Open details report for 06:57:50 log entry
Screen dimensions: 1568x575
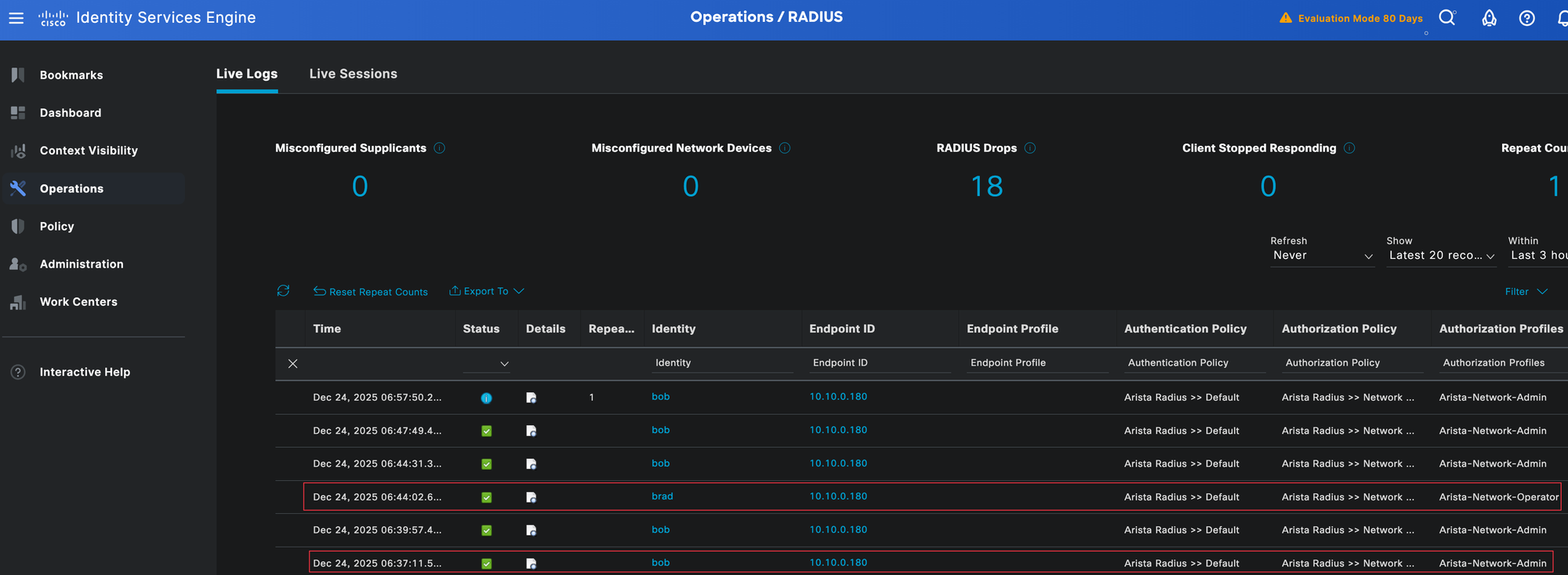pos(531,398)
